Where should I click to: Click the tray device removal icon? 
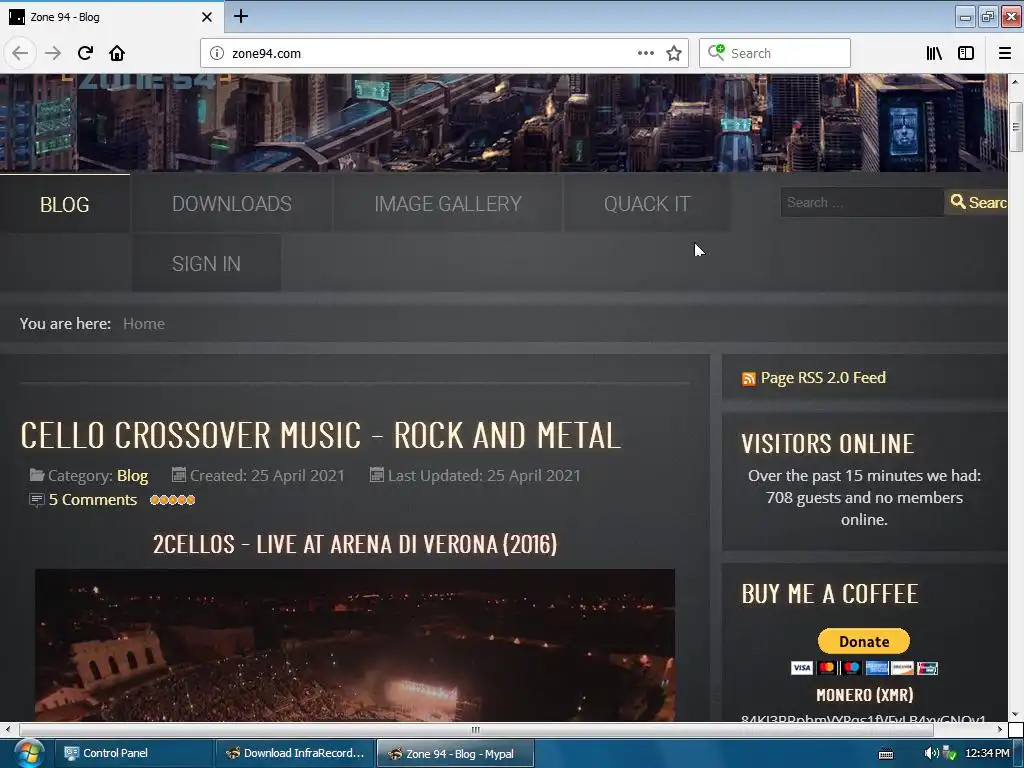click(x=950, y=753)
